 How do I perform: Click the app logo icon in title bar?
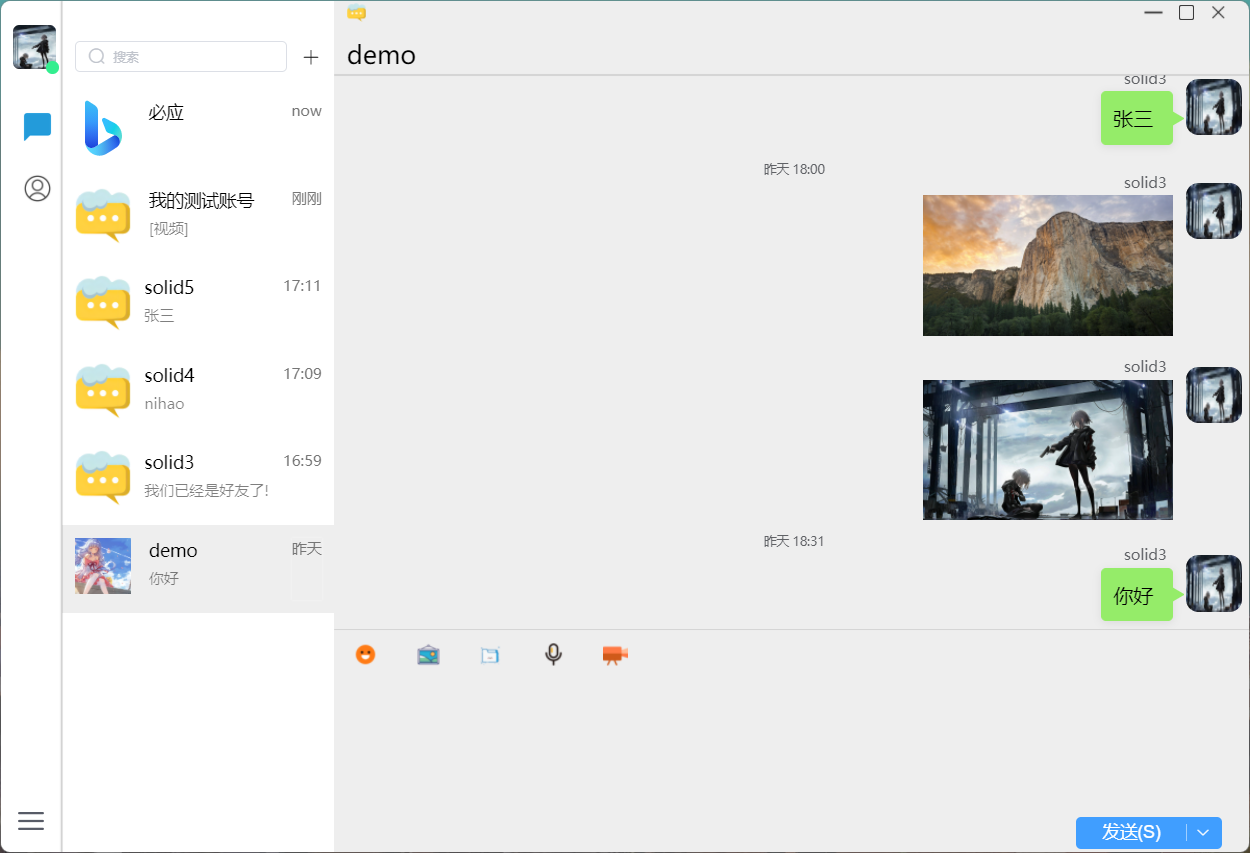tap(356, 12)
